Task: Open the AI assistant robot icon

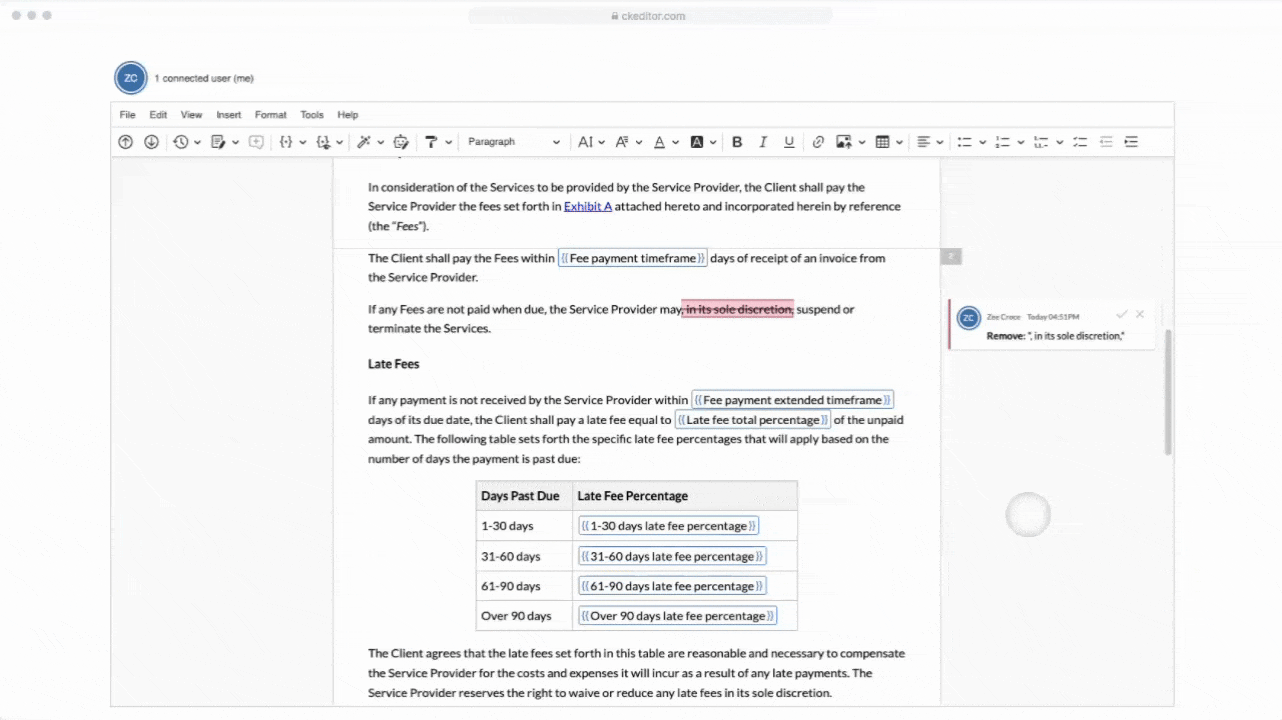Action: (401, 142)
